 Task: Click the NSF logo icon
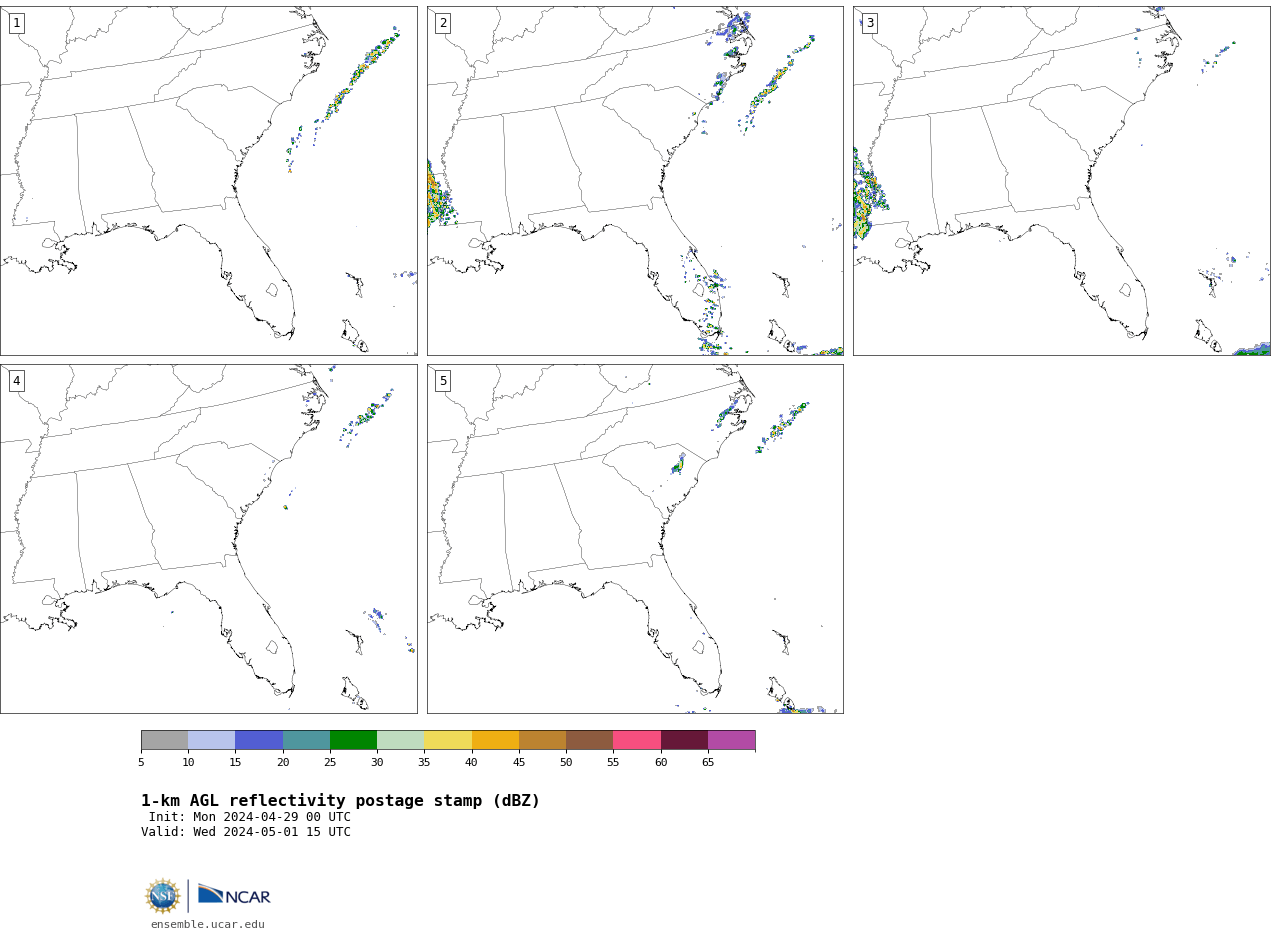click(163, 896)
